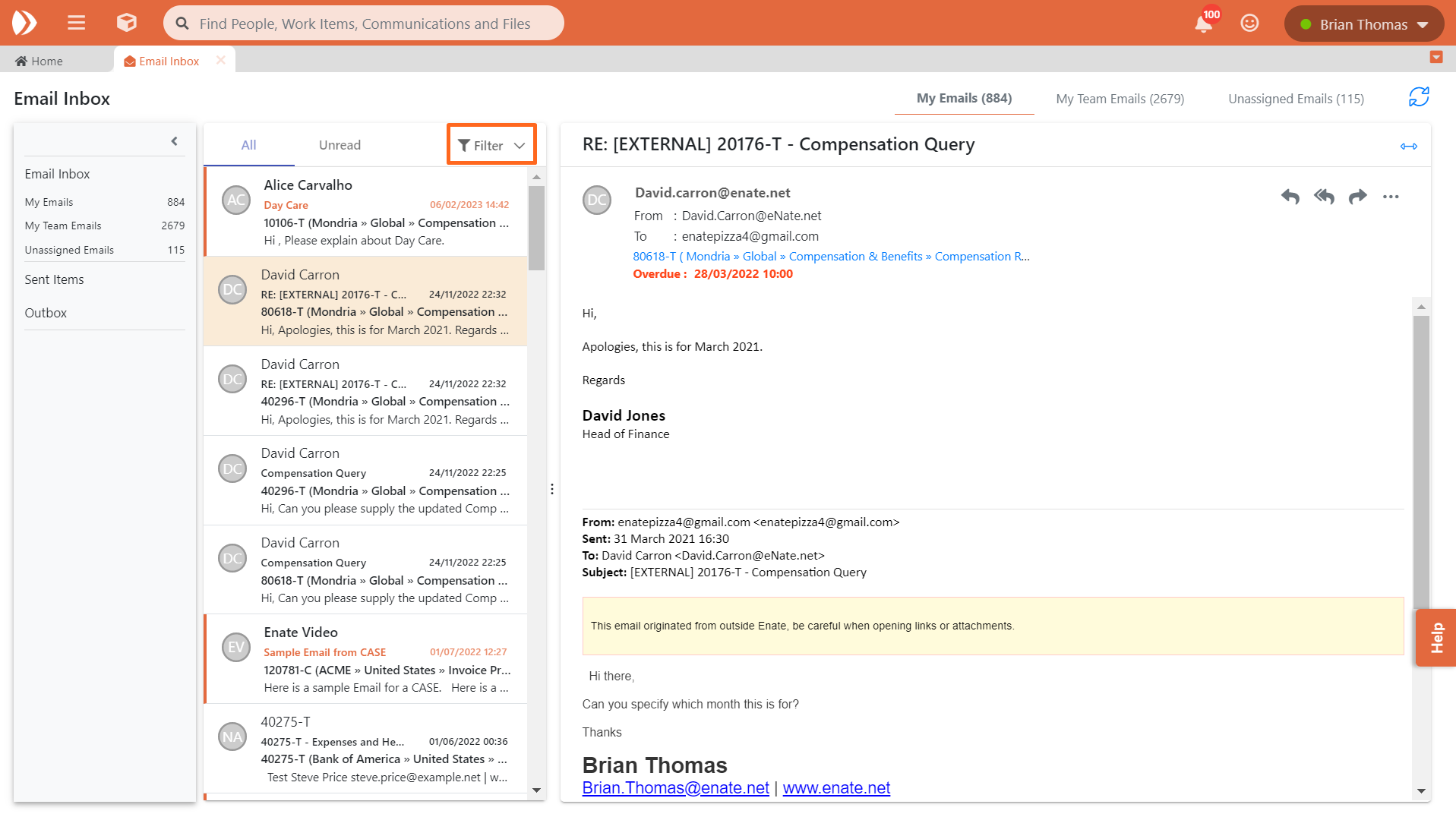Open the more options ellipsis menu
Viewport: 1456px width, 817px height.
point(1391,197)
